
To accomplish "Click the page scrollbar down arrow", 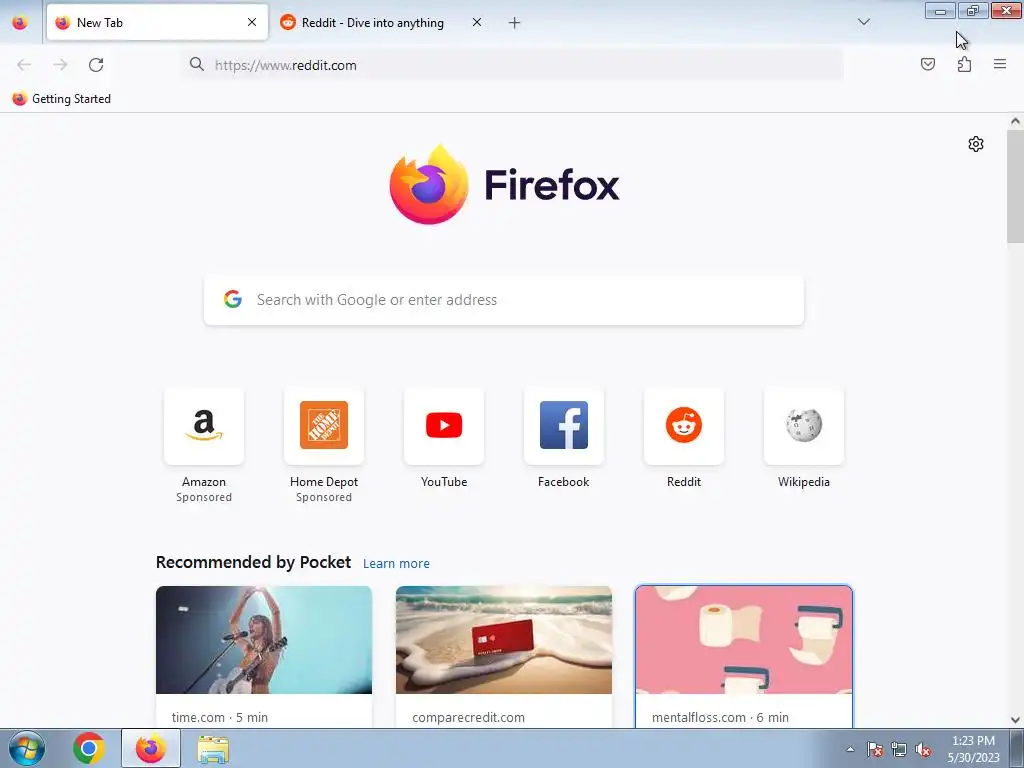I will coord(1015,720).
